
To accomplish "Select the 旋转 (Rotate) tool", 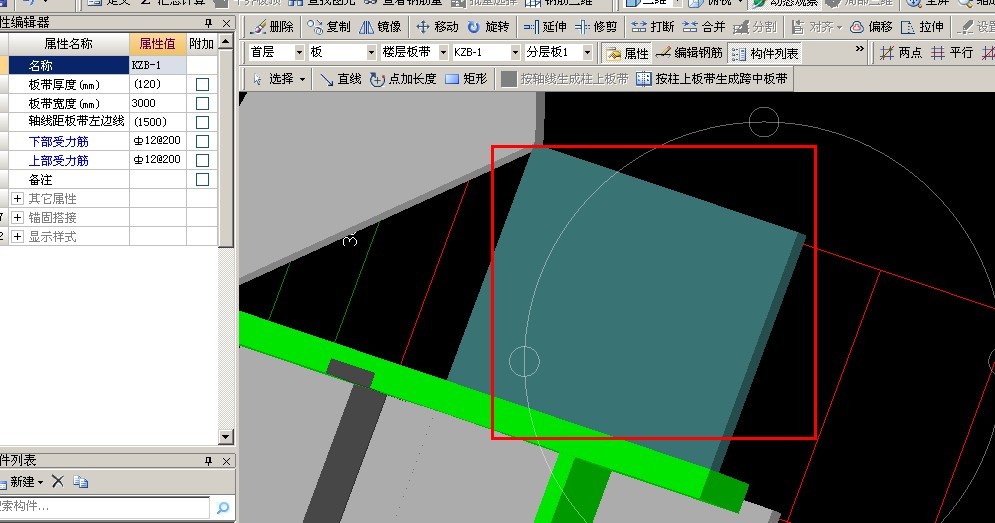I will (488, 27).
